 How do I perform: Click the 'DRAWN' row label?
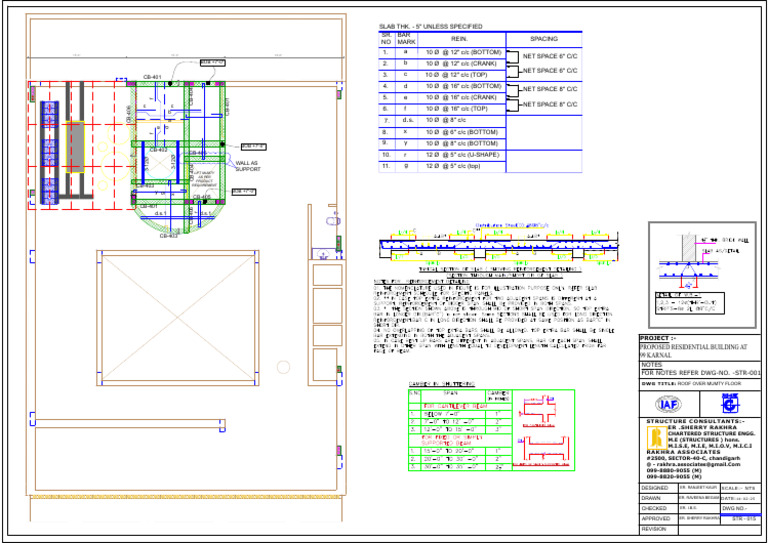[x=651, y=498]
